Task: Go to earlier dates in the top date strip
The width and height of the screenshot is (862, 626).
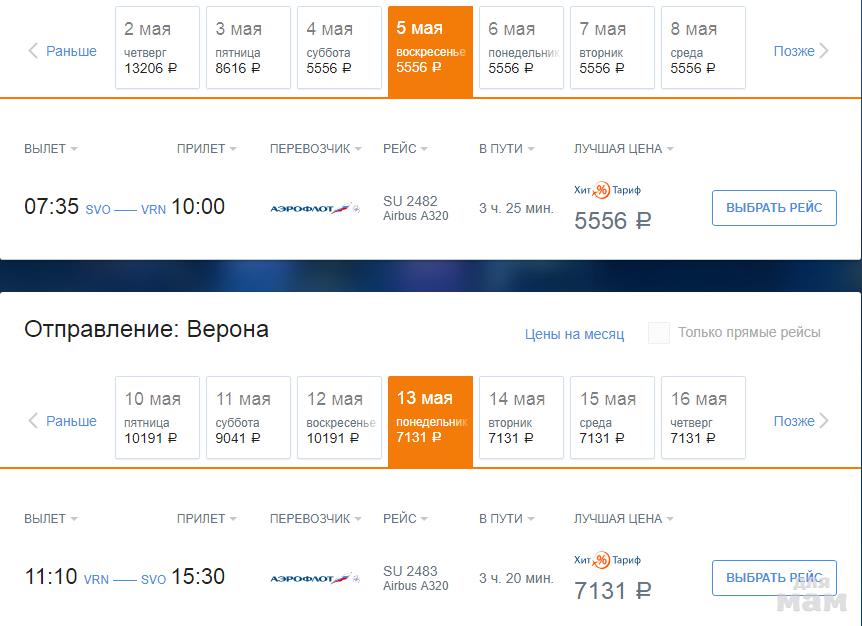Action: (x=62, y=51)
